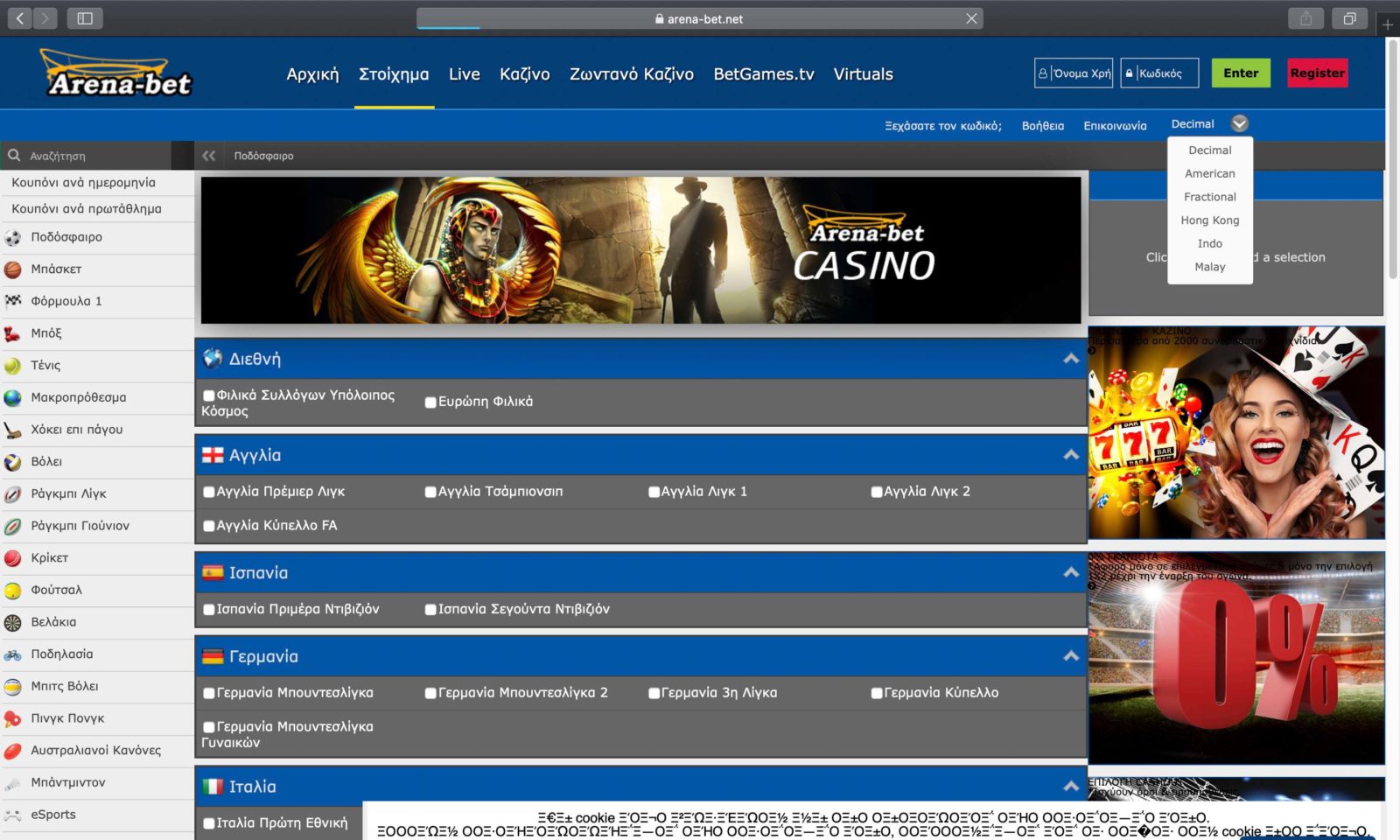Click the hockey stick icon for Χόκεϊ επι πάγου

(13, 430)
